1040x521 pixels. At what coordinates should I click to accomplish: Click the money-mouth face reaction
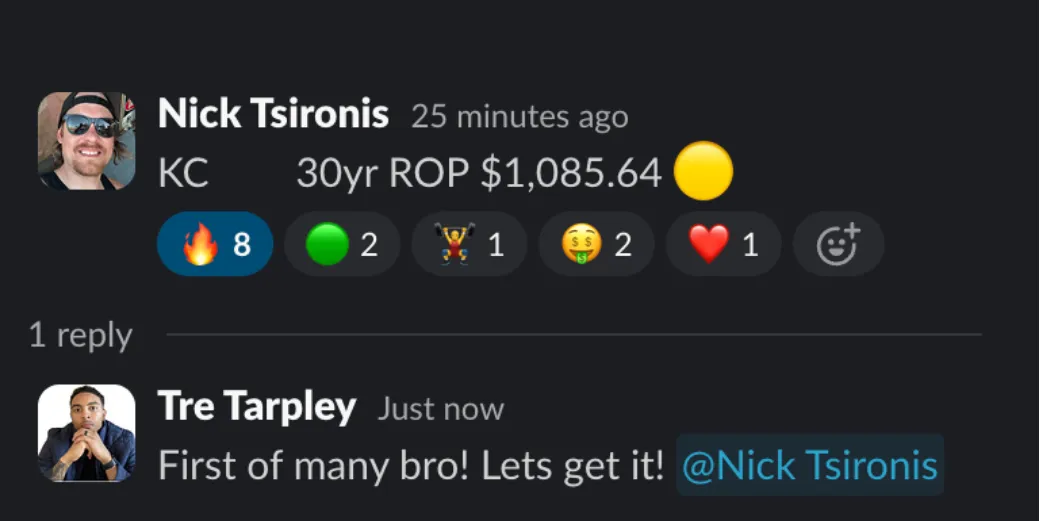596,244
